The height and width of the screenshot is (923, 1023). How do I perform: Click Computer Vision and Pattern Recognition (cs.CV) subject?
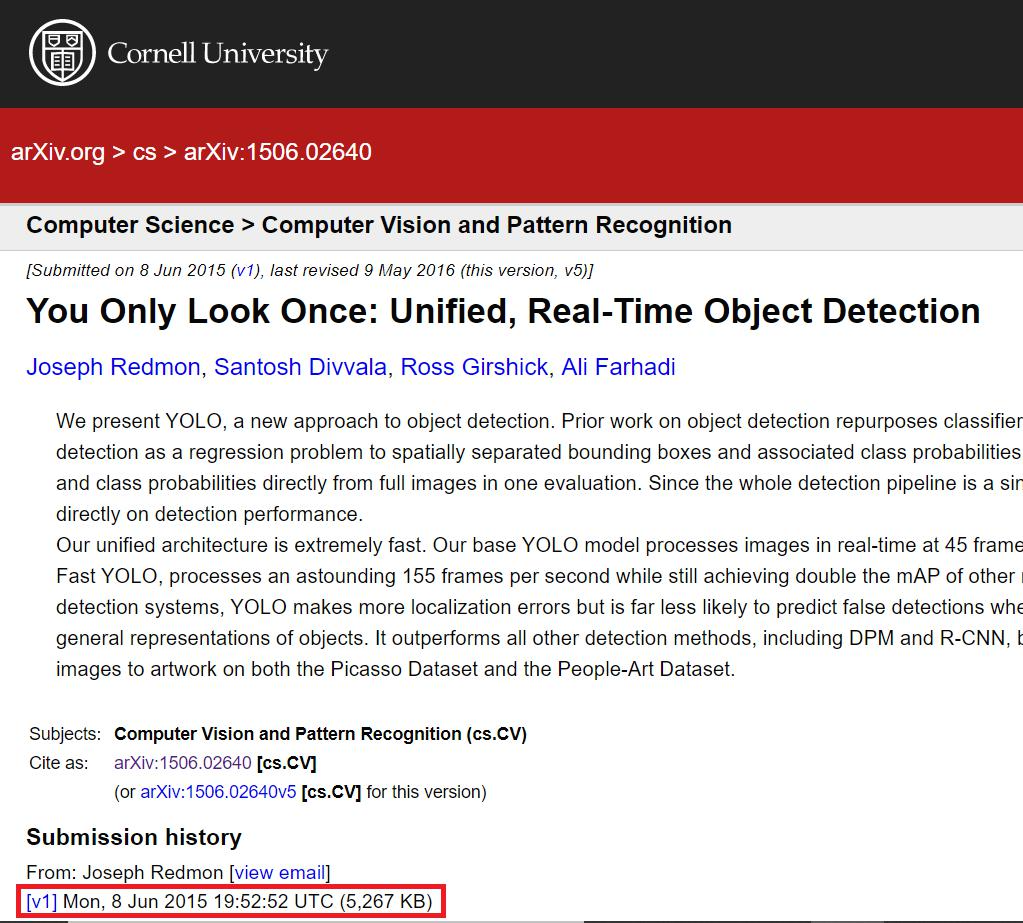(320, 734)
